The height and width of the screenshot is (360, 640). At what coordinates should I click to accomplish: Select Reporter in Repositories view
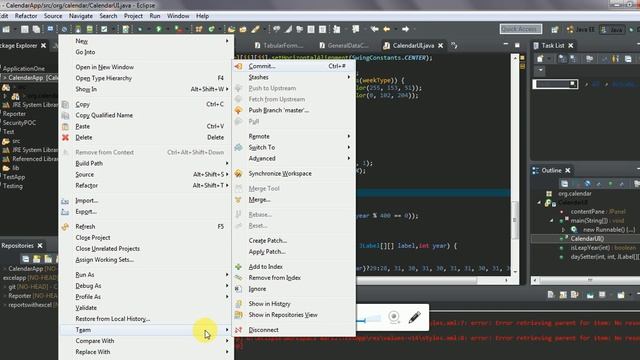[x=20, y=296]
